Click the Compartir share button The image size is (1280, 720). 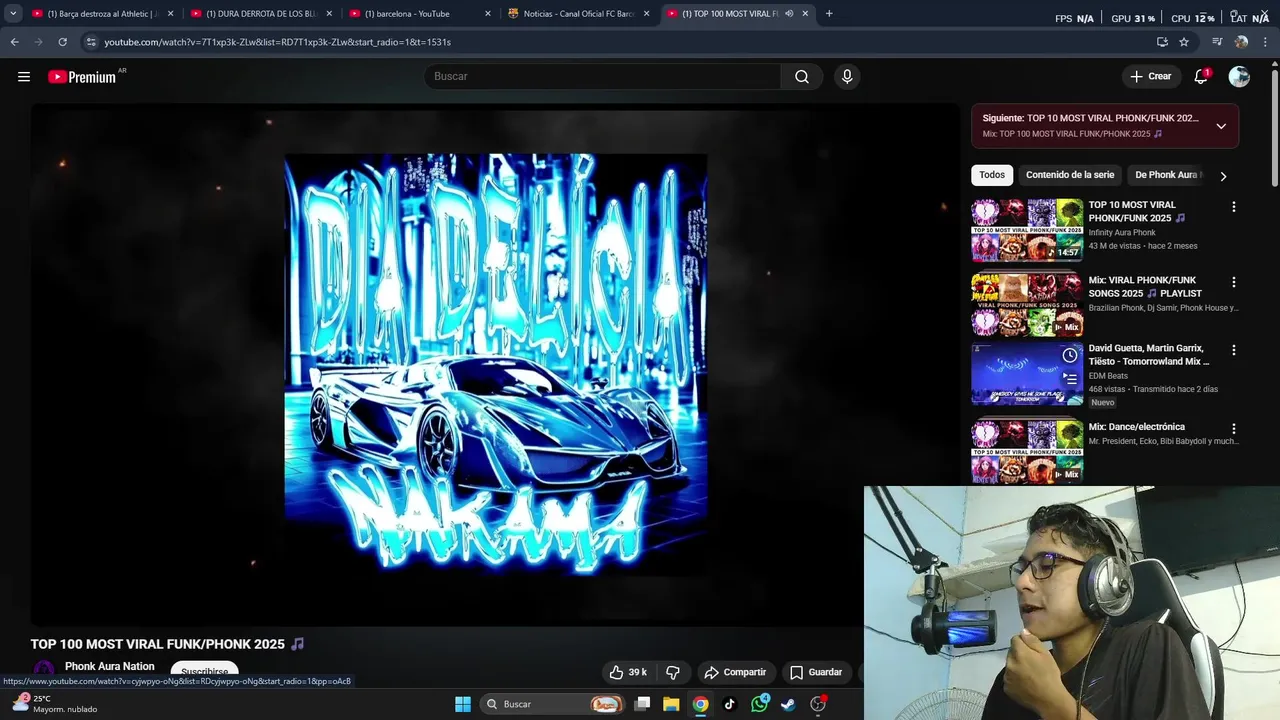point(735,673)
